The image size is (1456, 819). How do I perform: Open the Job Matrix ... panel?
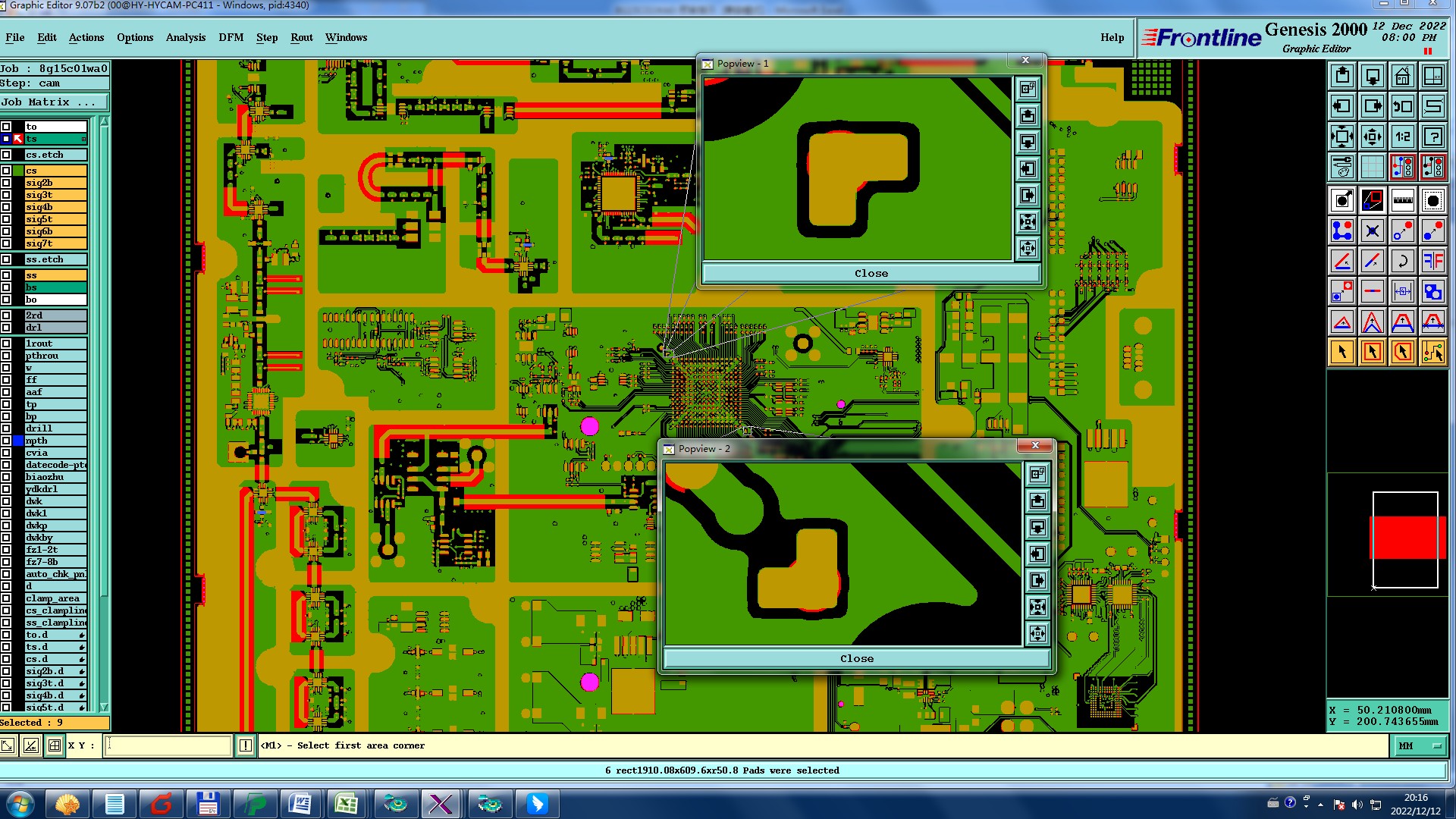click(54, 102)
